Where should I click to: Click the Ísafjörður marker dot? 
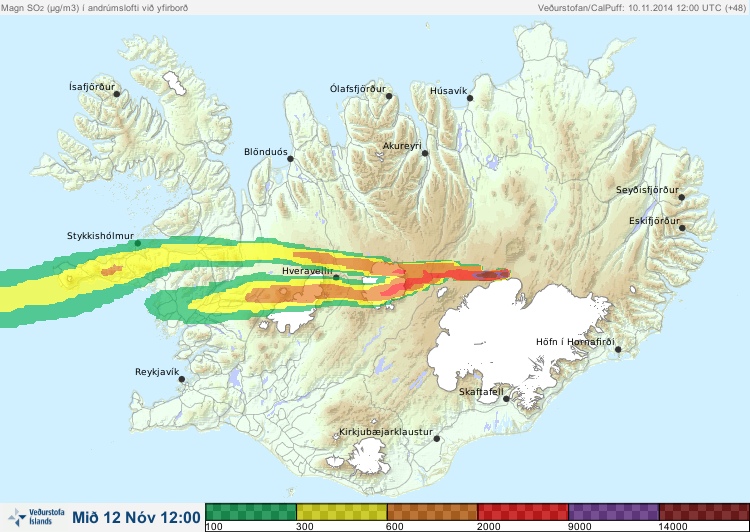pos(116,94)
